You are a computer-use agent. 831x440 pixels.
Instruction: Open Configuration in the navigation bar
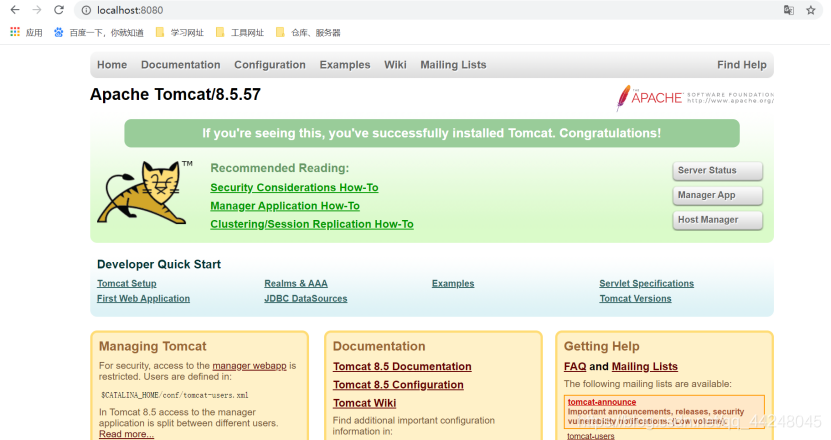(x=270, y=65)
